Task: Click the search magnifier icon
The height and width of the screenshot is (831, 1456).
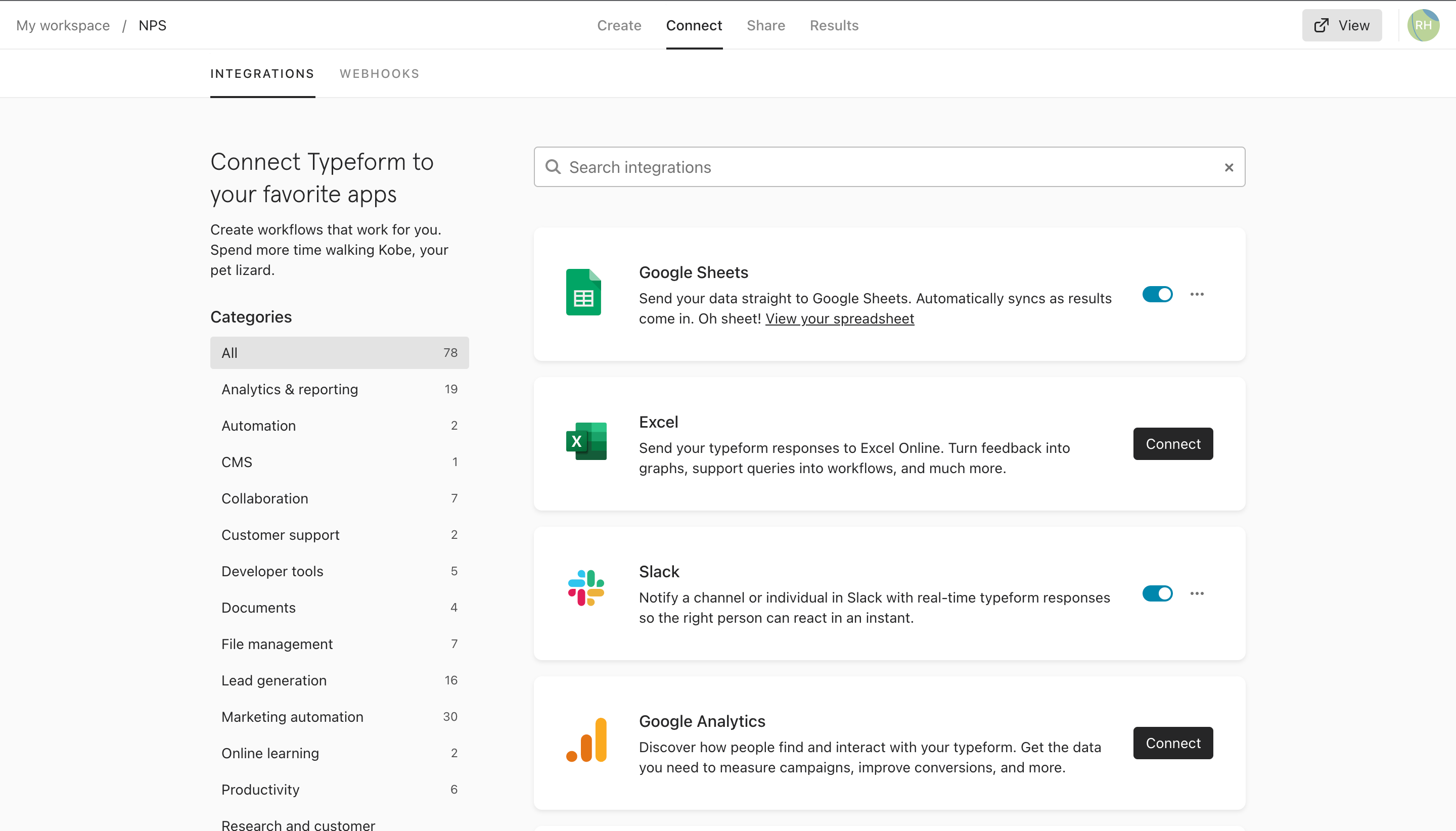Action: pos(553,167)
